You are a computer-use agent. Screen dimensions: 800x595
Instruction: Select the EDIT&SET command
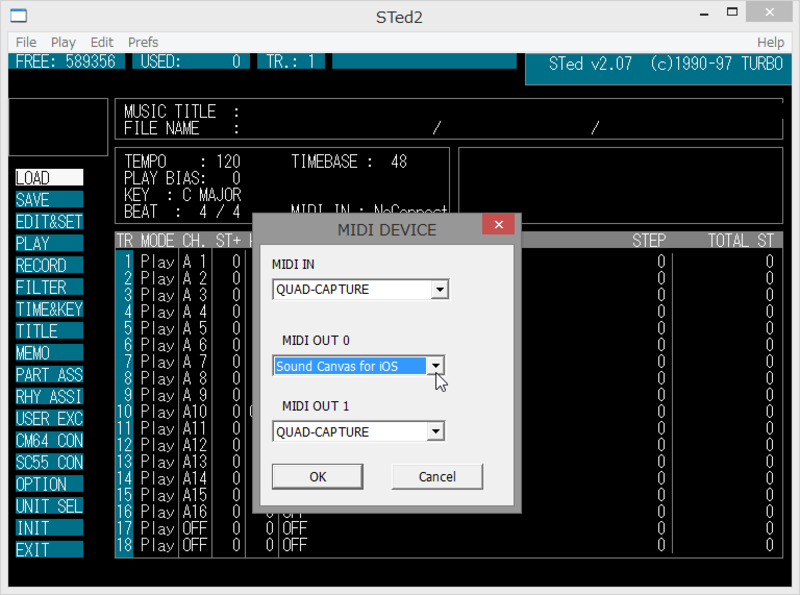pos(49,221)
